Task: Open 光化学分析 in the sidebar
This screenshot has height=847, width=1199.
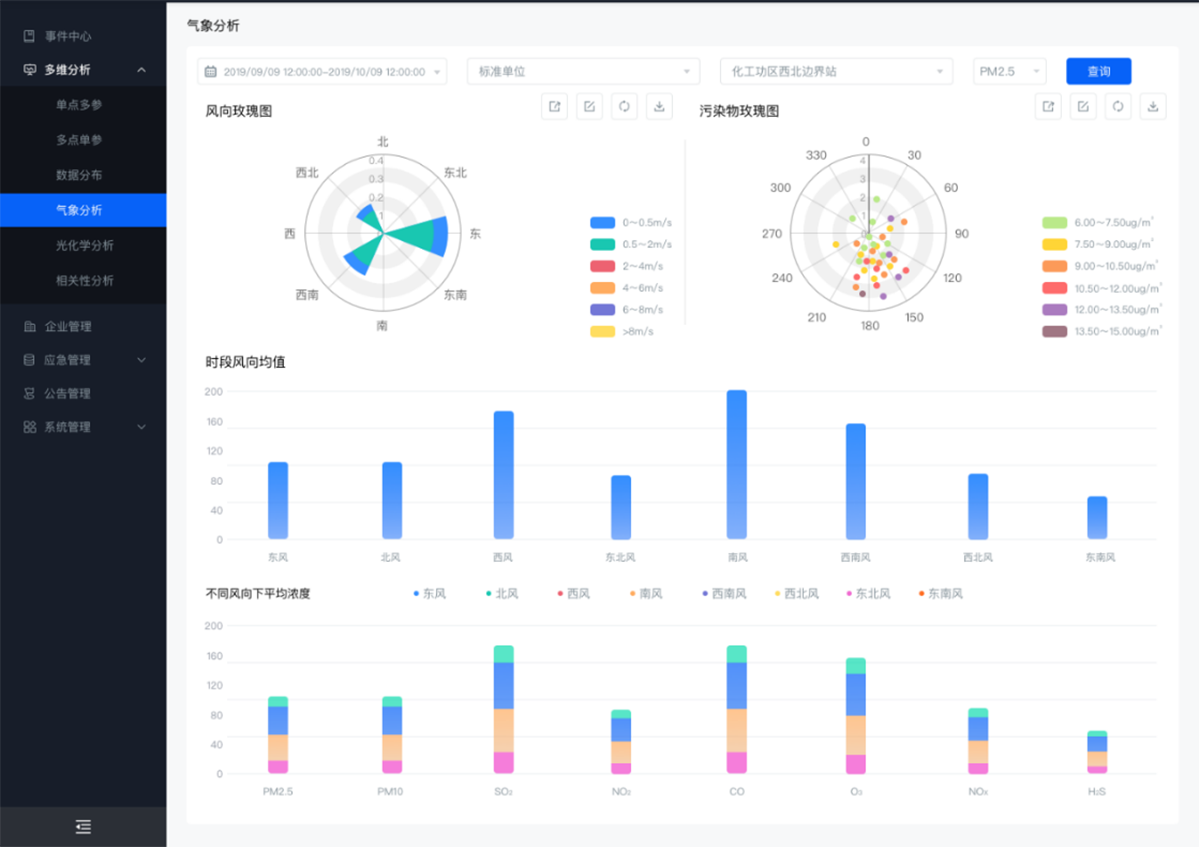Action: click(x=85, y=246)
